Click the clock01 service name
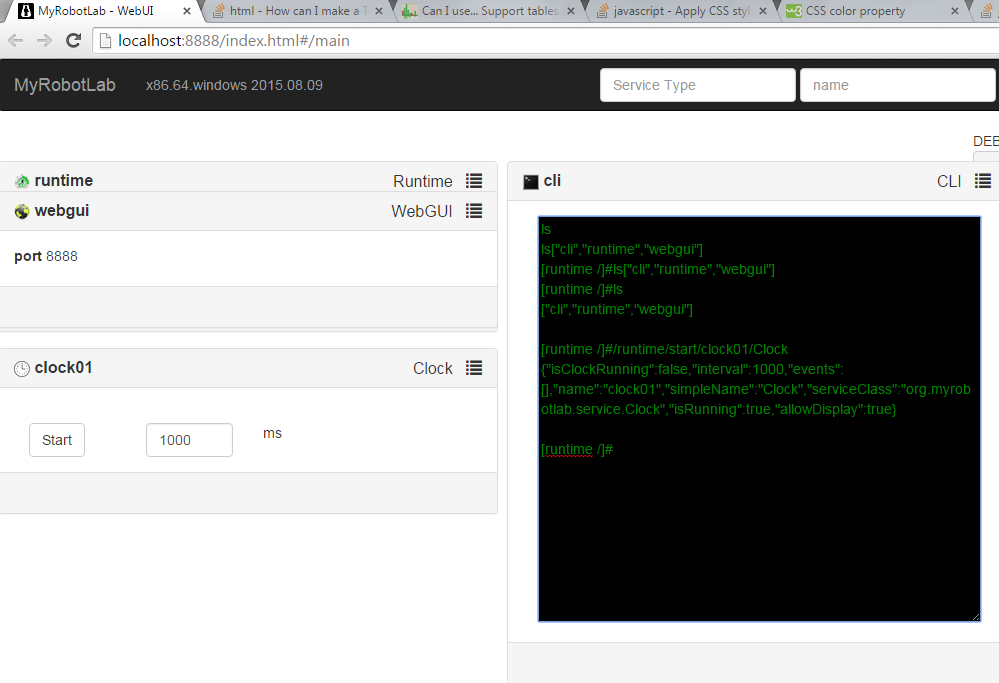 pyautogui.click(x=64, y=368)
